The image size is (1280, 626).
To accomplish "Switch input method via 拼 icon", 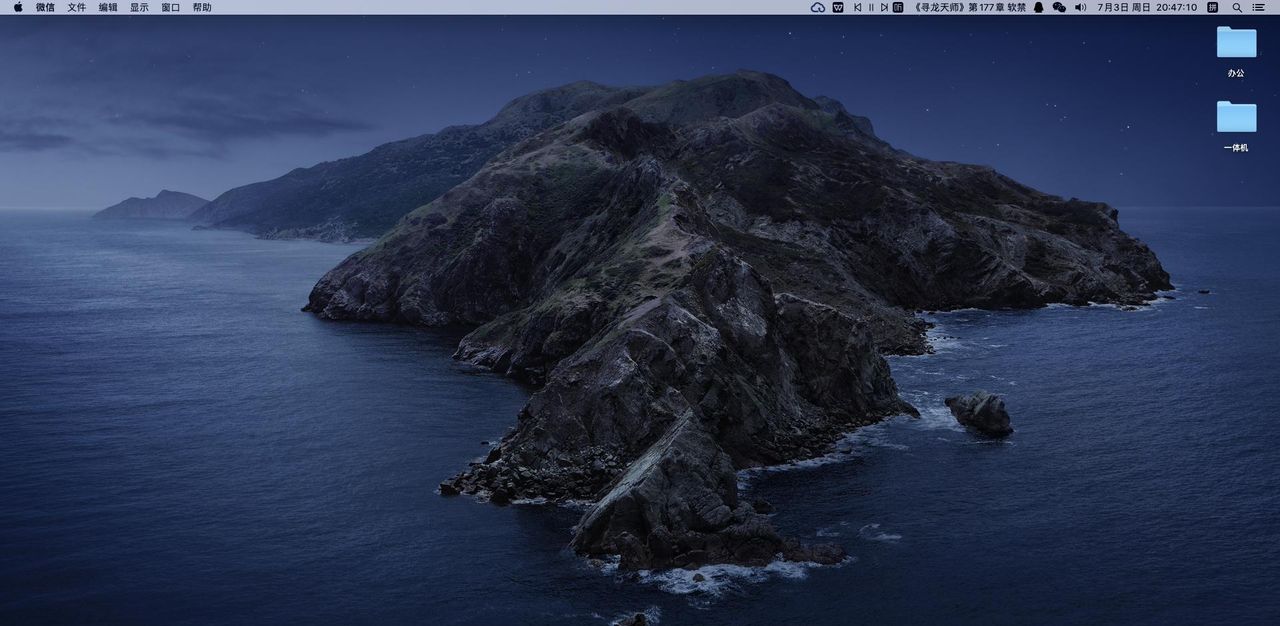I will tap(1212, 7).
